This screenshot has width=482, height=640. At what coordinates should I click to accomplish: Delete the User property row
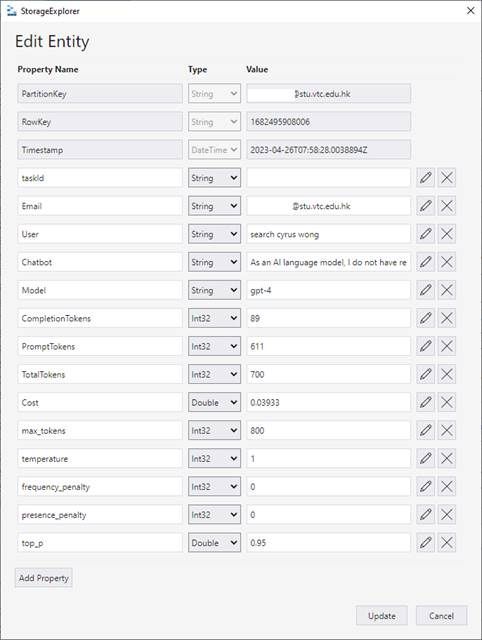coord(446,234)
